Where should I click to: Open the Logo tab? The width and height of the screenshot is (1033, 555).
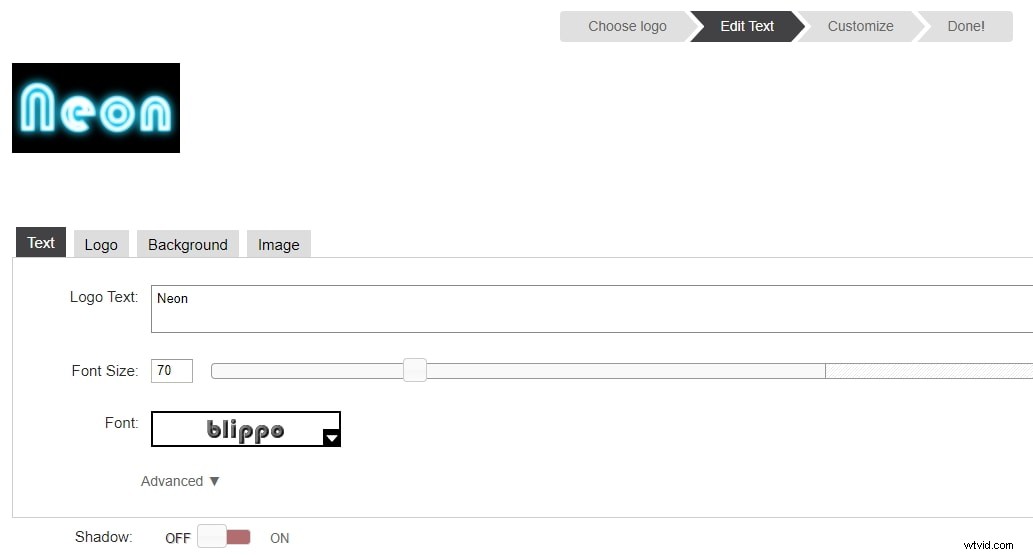click(x=101, y=244)
